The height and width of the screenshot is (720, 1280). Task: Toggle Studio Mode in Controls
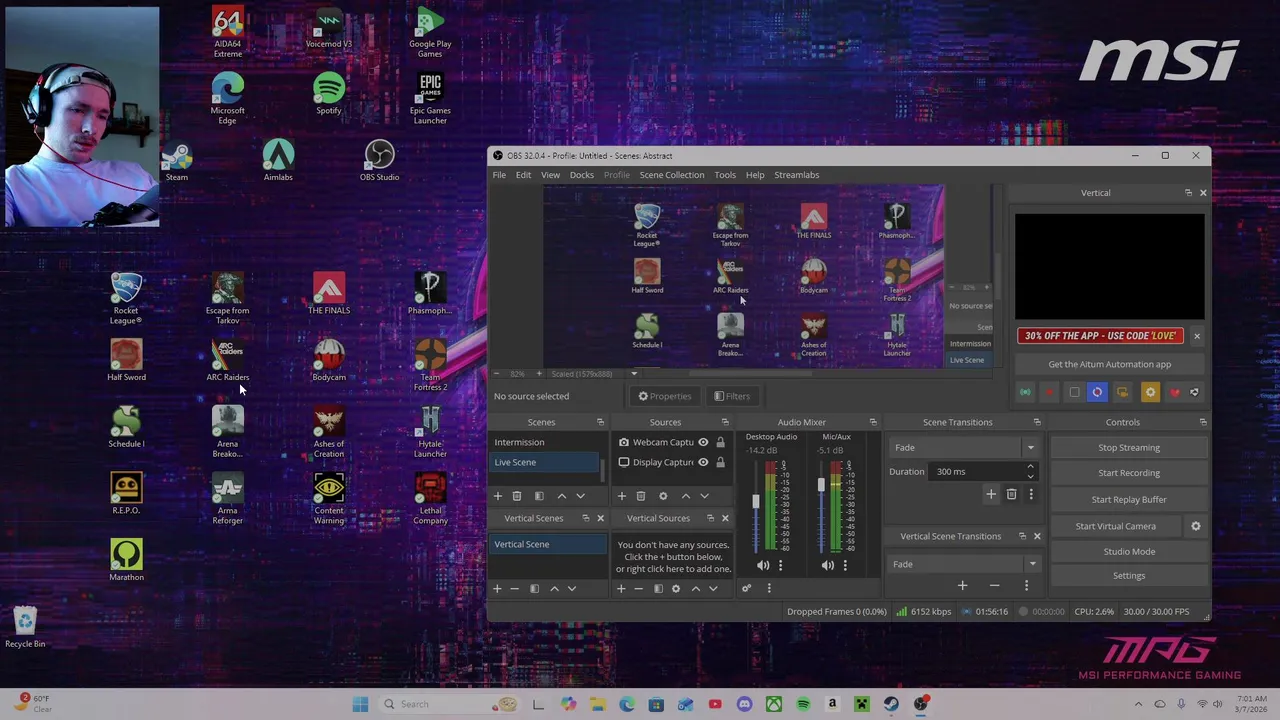1129,551
